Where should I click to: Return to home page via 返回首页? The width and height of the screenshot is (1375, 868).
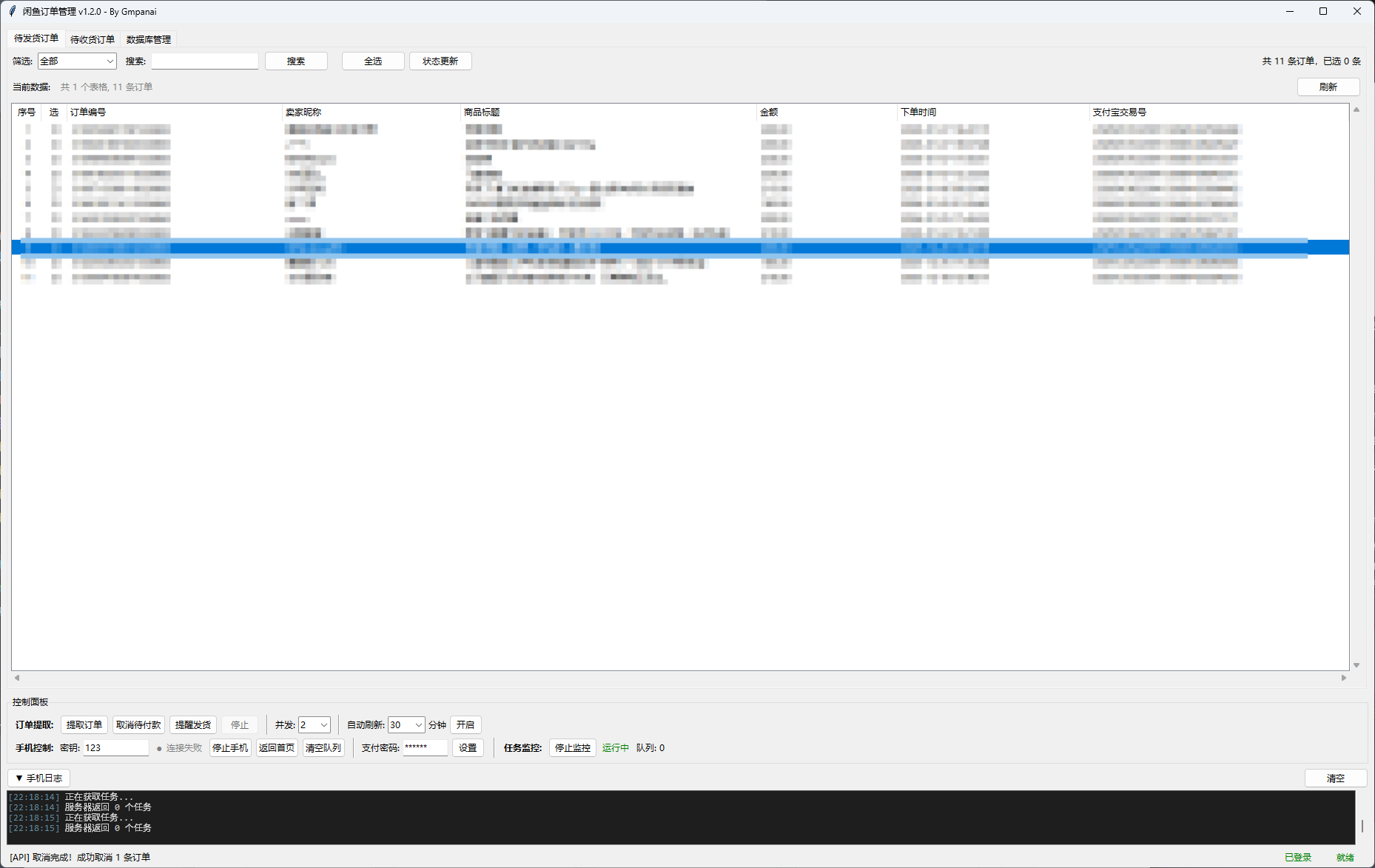pyautogui.click(x=277, y=747)
